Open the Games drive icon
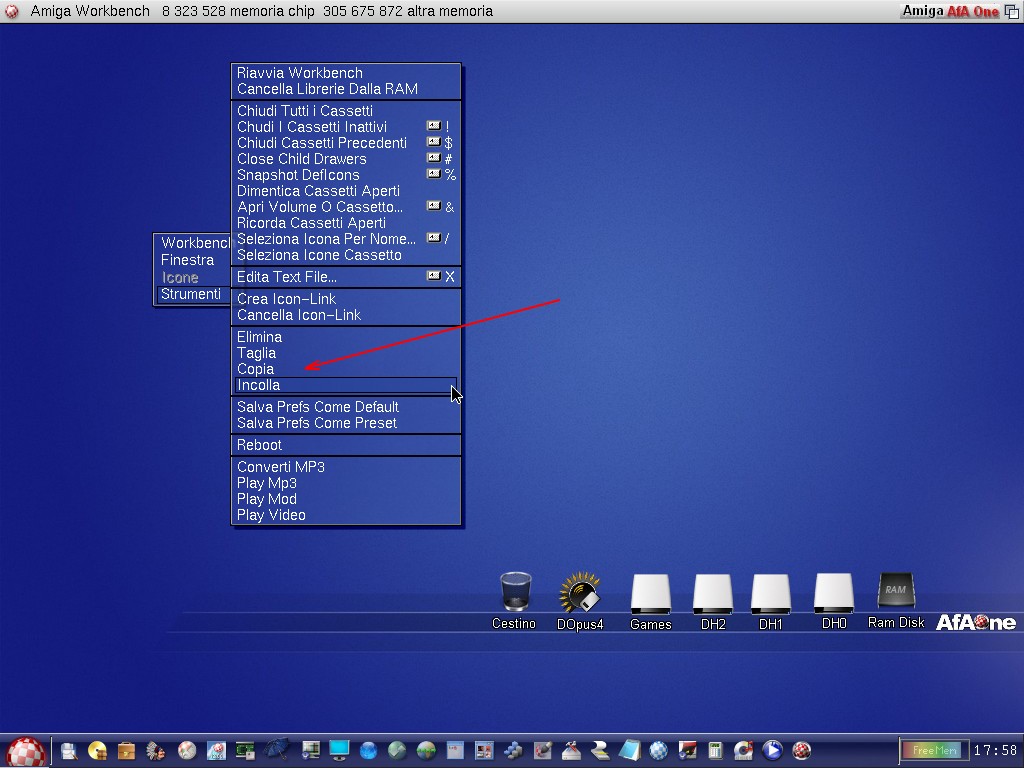 650,594
